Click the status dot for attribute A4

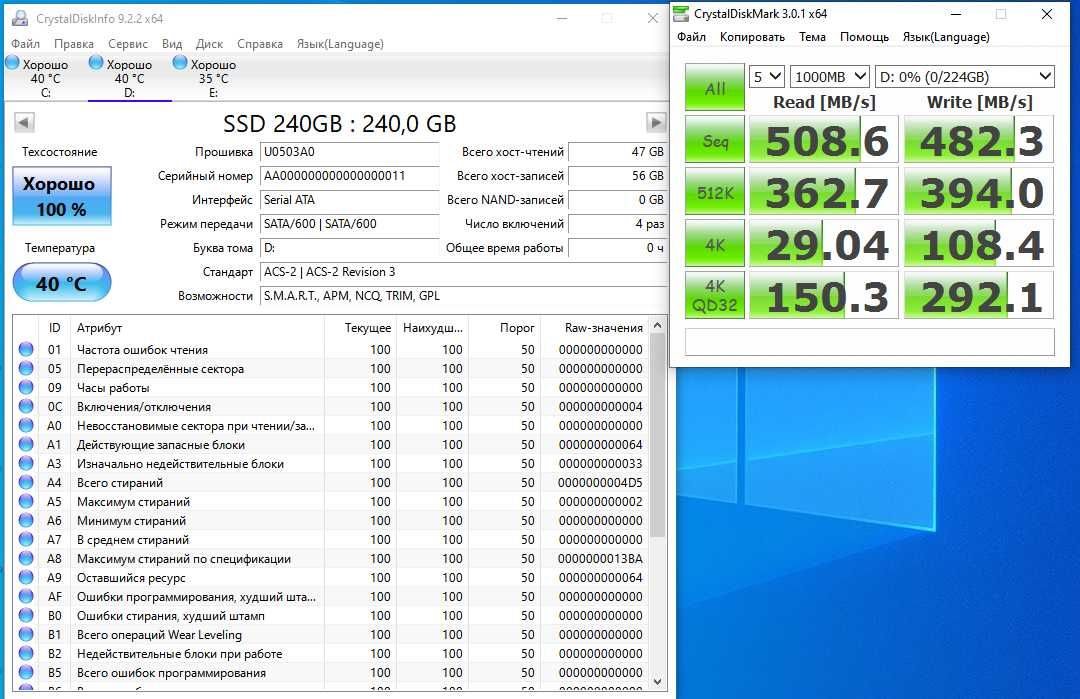26,482
